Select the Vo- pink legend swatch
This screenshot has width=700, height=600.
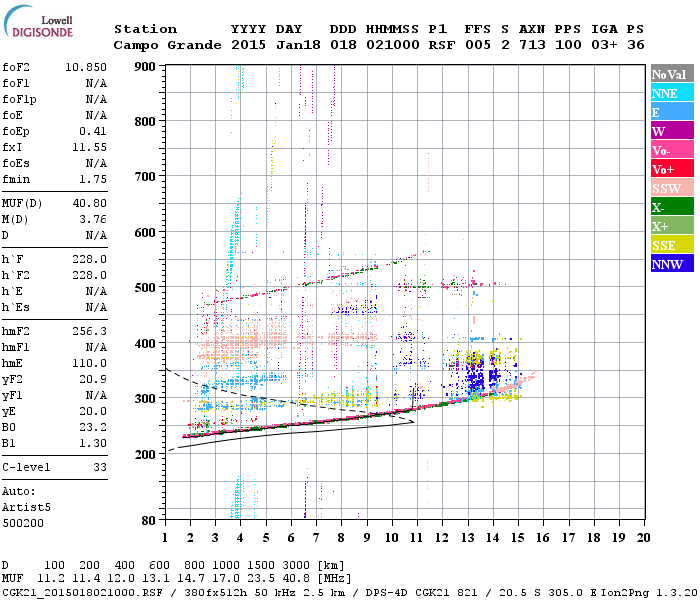[x=672, y=150]
